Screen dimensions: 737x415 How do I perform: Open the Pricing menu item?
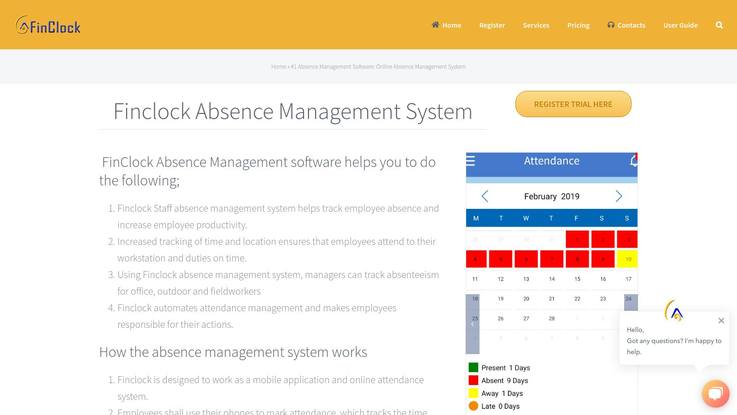point(578,25)
